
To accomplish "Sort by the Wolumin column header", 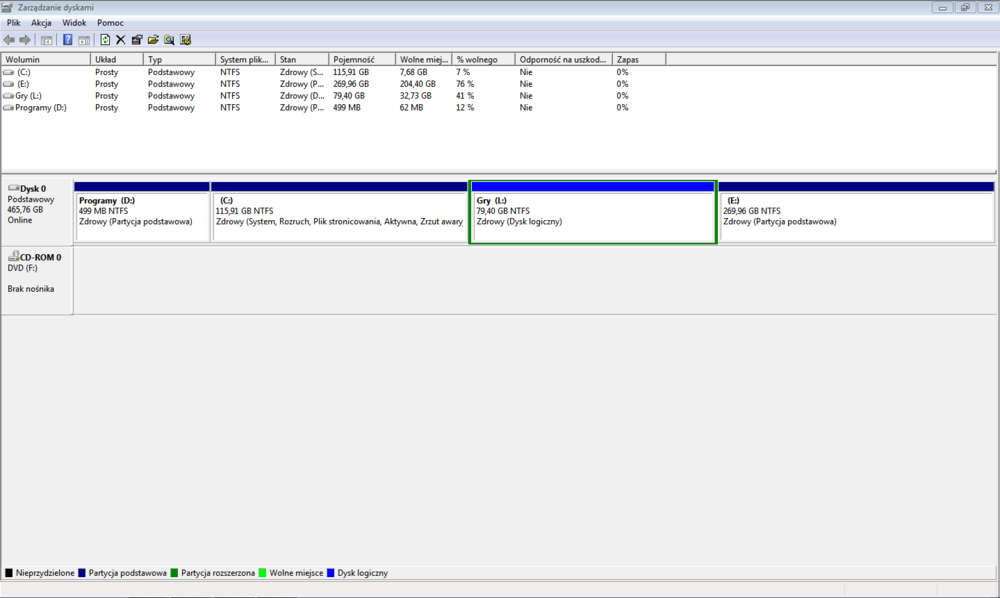I will pyautogui.click(x=46, y=59).
